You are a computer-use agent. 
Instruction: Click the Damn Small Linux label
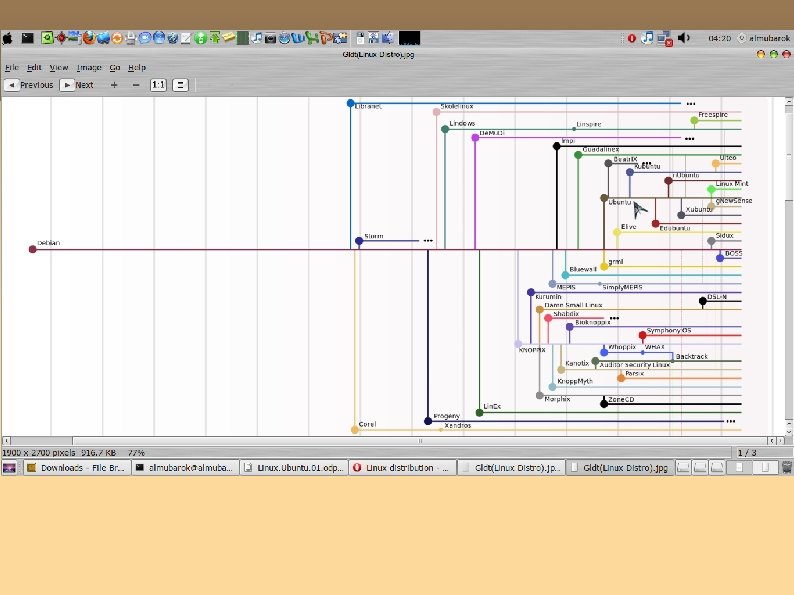[573, 305]
